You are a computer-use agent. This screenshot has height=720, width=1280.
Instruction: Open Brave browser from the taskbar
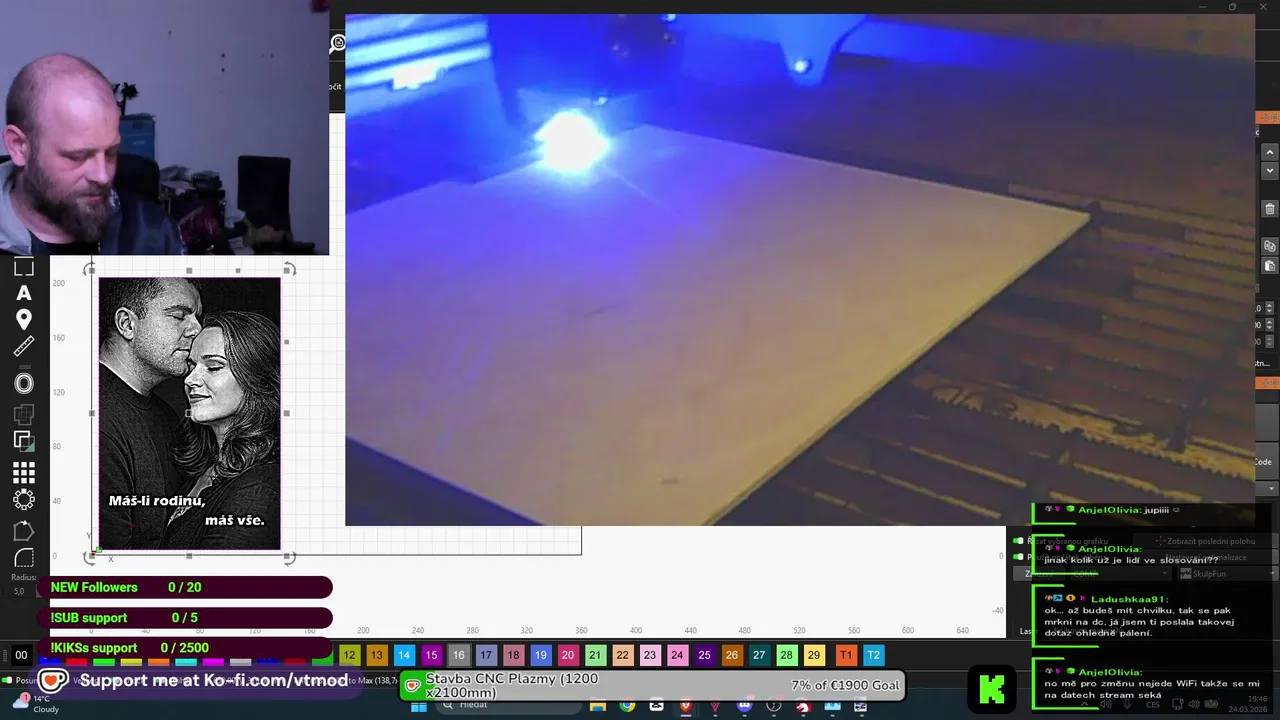[x=686, y=706]
